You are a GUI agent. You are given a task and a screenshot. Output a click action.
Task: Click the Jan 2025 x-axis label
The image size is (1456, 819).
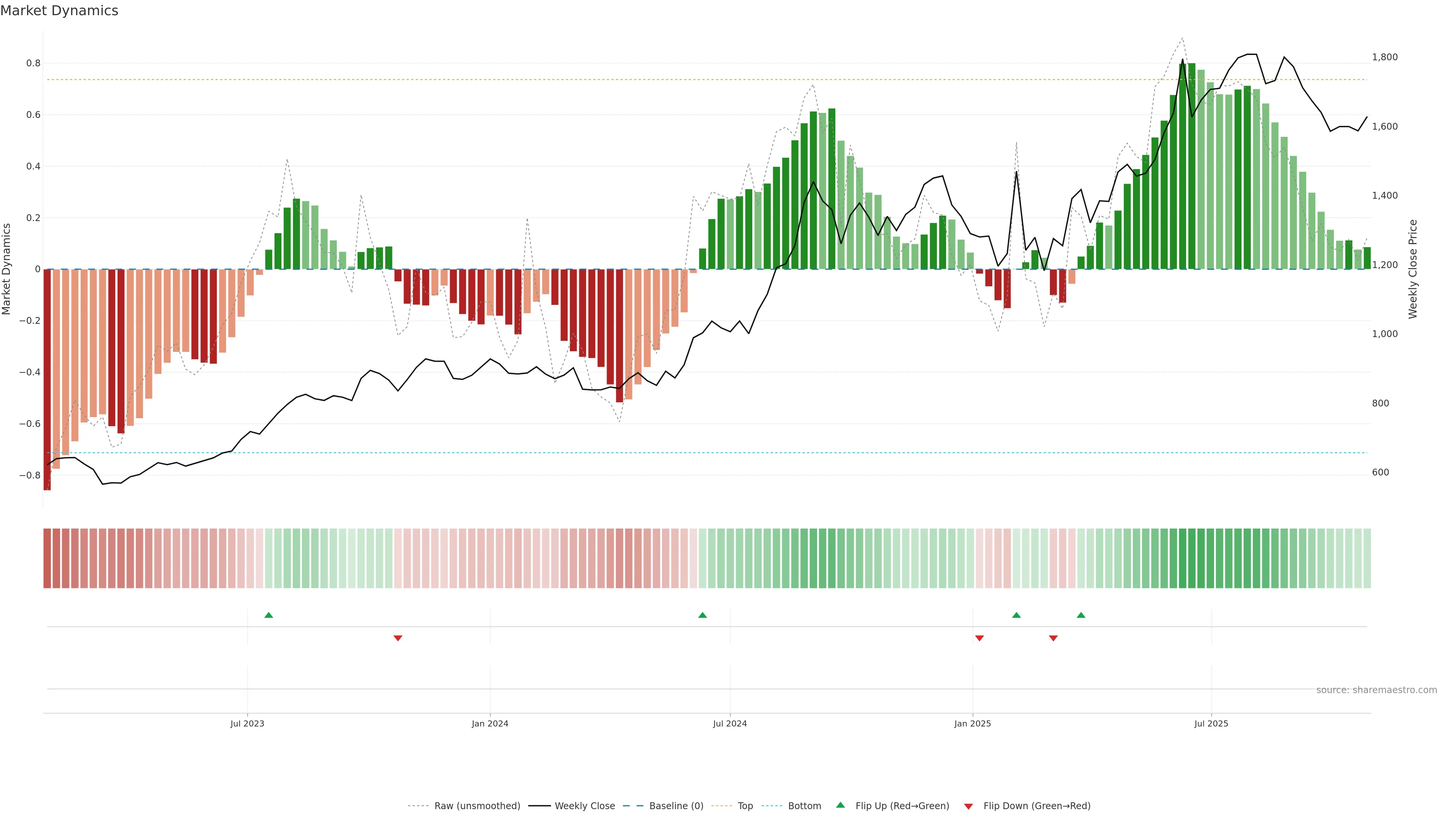pos(972,723)
